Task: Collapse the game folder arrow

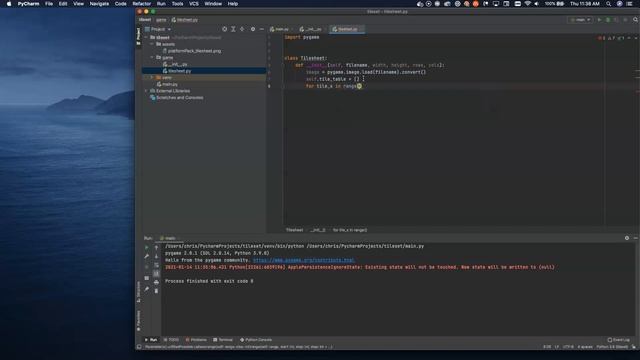Action: click(x=152, y=58)
